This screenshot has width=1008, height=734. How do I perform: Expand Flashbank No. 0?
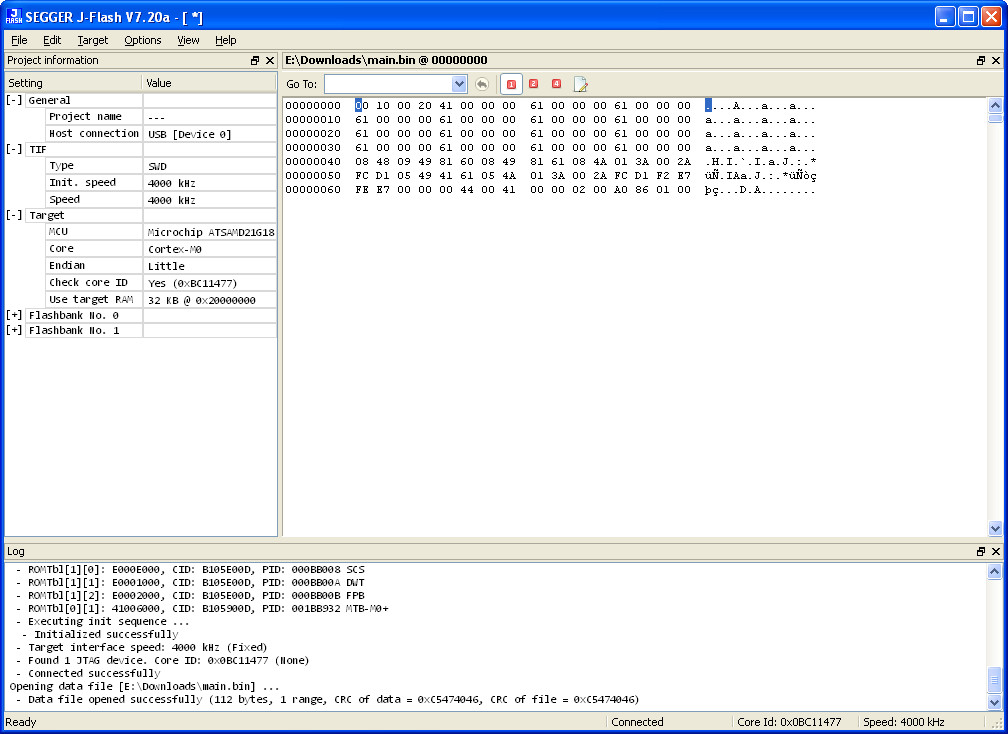coord(14,316)
